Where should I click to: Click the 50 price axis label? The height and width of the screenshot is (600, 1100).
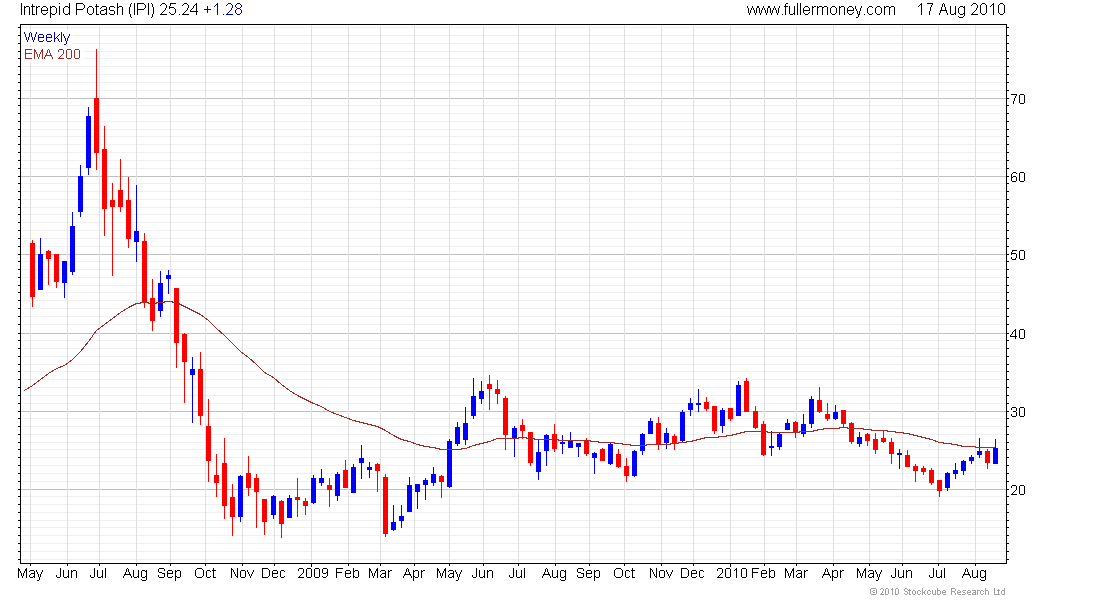click(1017, 255)
